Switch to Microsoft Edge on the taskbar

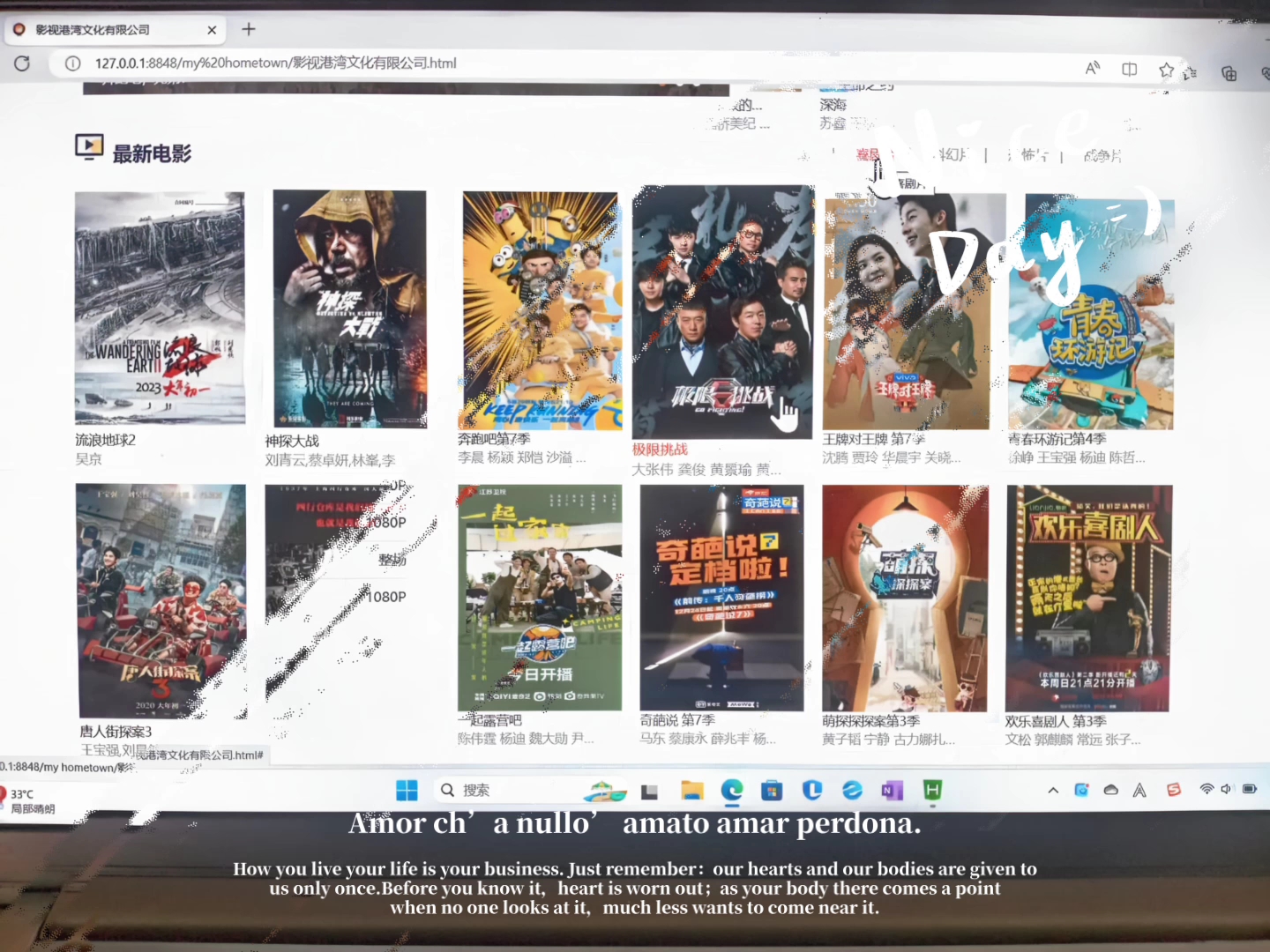tap(732, 790)
